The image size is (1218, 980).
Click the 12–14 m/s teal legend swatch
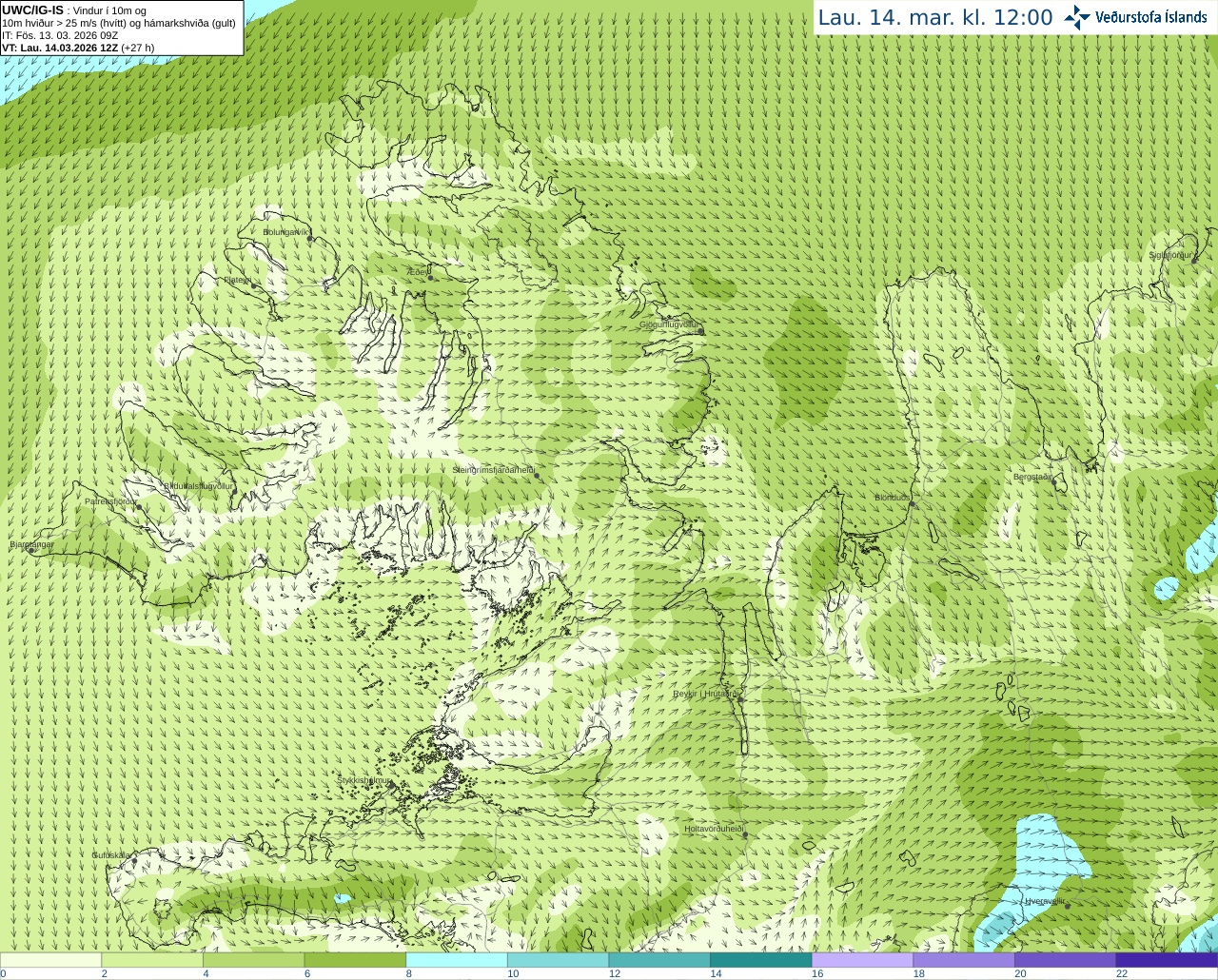[659, 960]
